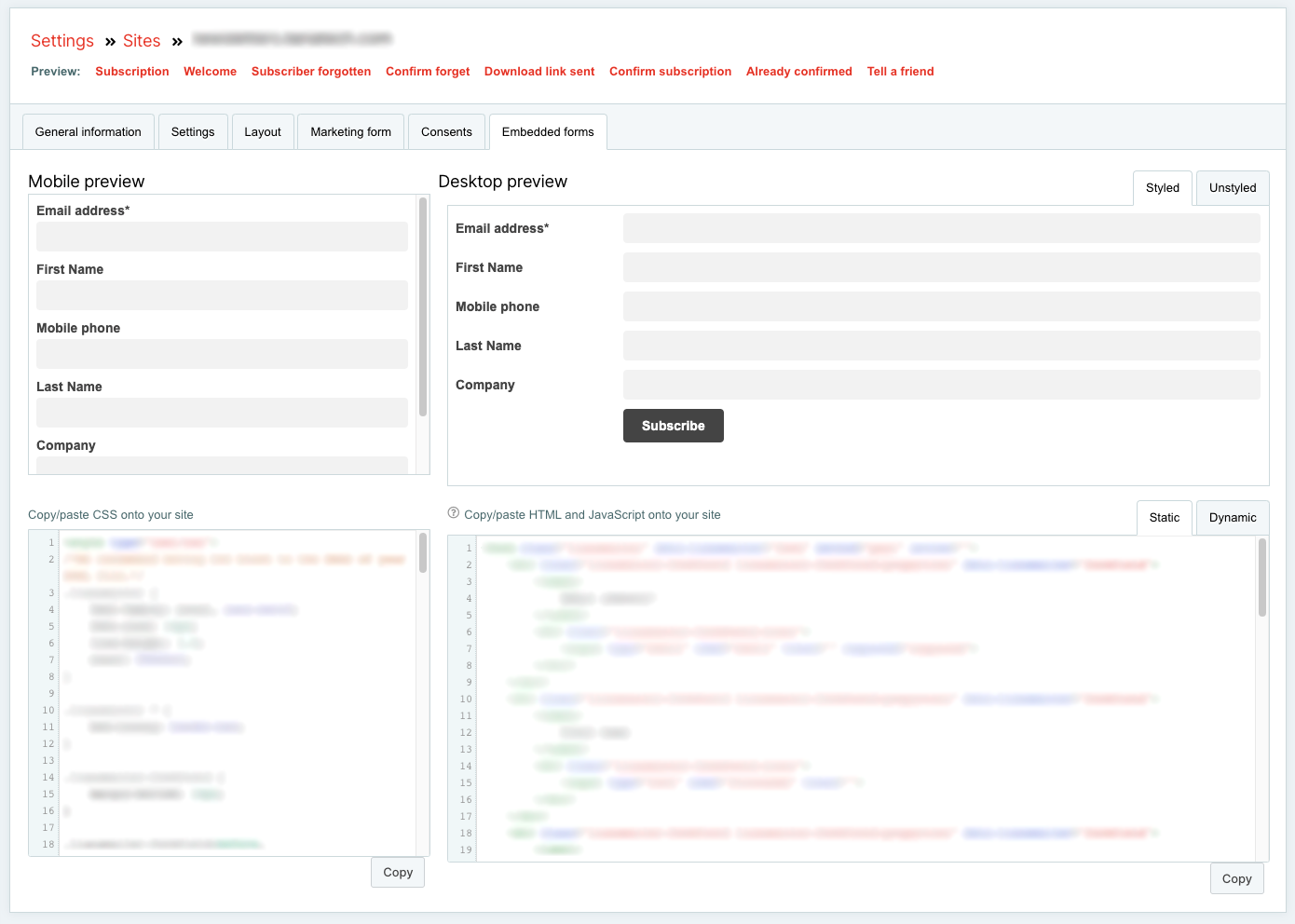Screen dimensions: 1295x924
Task: Open the Settings breadcrumb link
Action: point(62,41)
